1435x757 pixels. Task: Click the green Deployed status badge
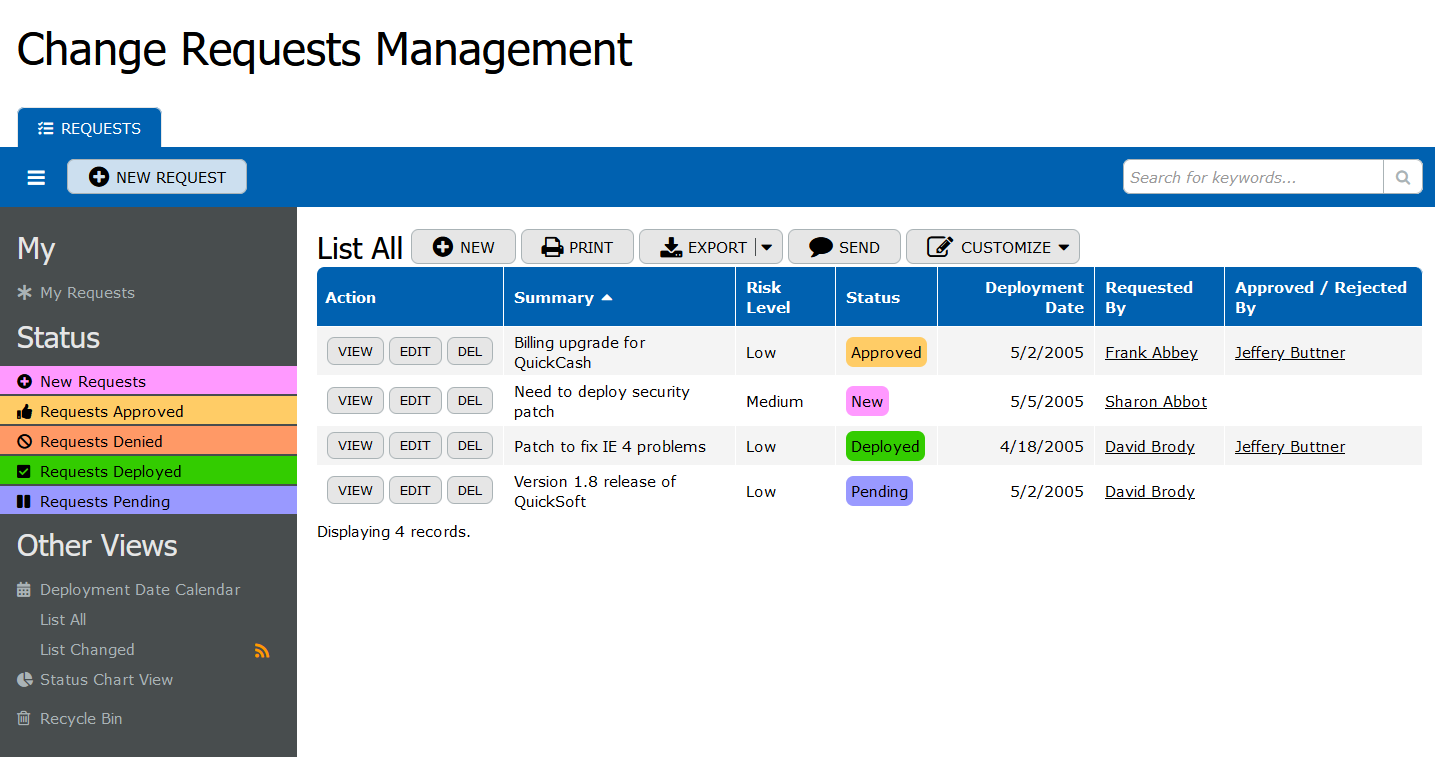pyautogui.click(x=885, y=446)
